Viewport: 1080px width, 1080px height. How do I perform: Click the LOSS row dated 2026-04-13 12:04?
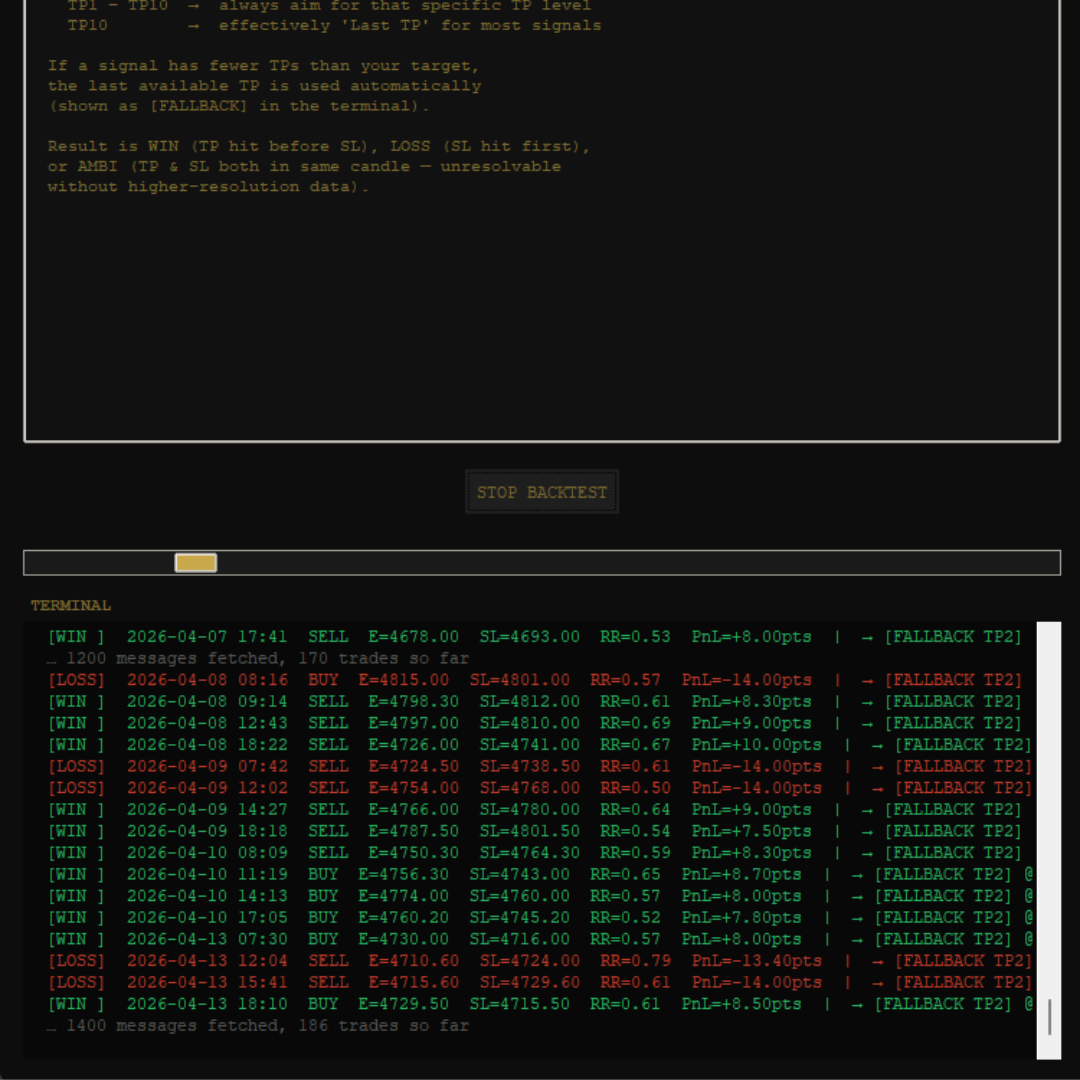pyautogui.click(x=539, y=961)
